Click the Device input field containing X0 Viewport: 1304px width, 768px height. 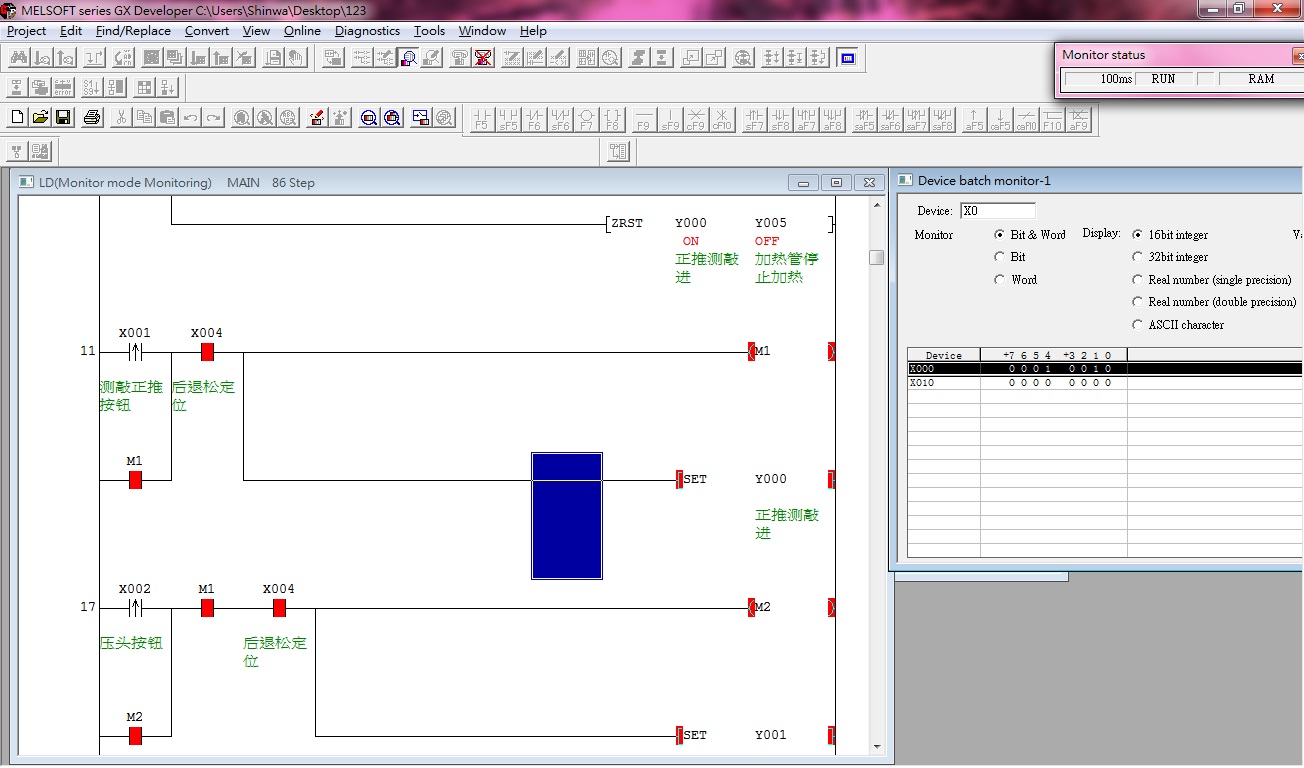click(997, 211)
